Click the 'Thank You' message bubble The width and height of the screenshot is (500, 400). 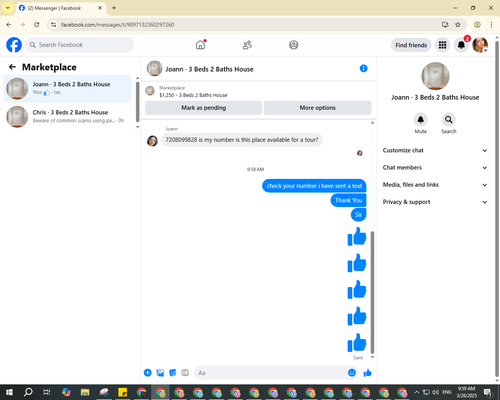pos(348,200)
